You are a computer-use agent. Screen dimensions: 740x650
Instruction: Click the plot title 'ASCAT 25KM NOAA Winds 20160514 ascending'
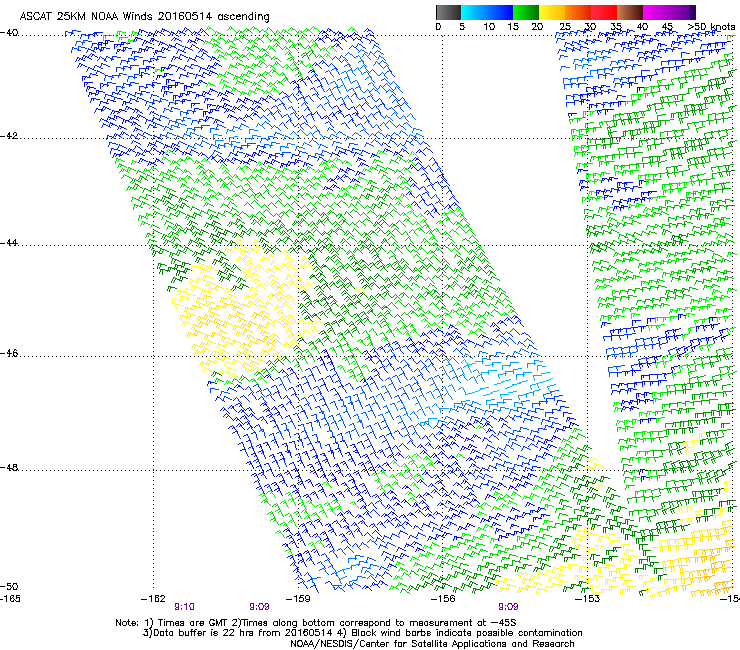point(144,17)
